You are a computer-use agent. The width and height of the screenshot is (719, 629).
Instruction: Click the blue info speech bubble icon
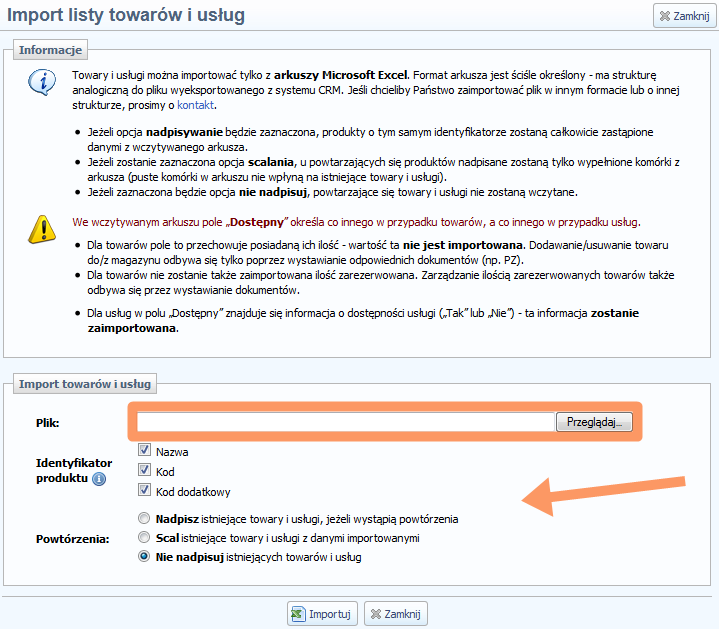(x=41, y=82)
